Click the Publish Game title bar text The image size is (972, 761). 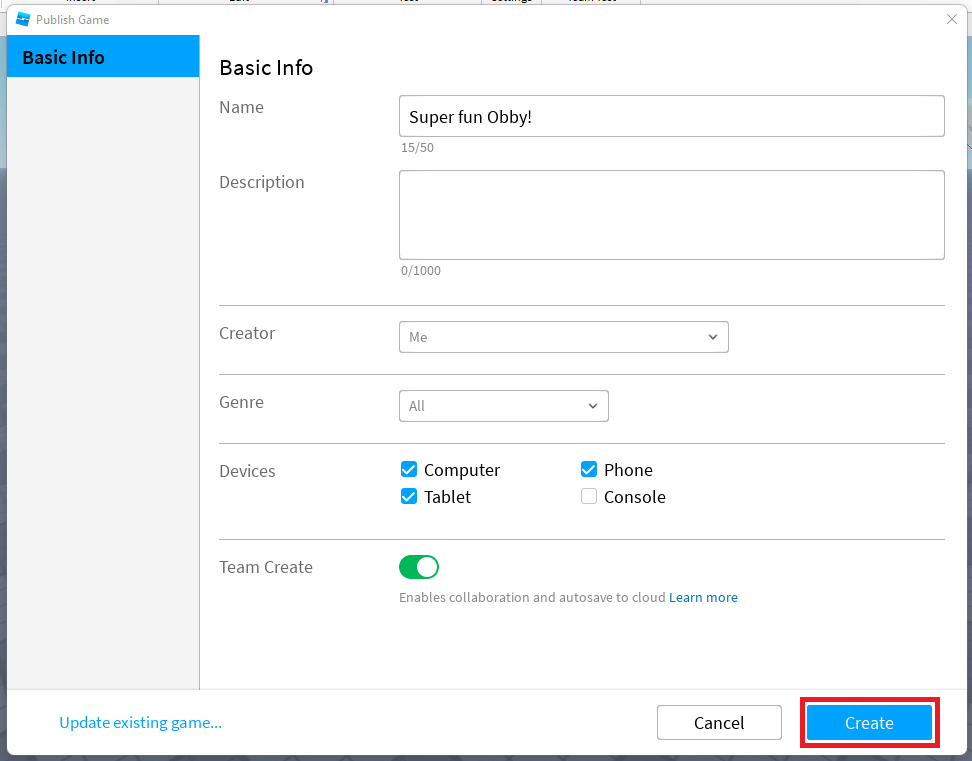click(73, 19)
